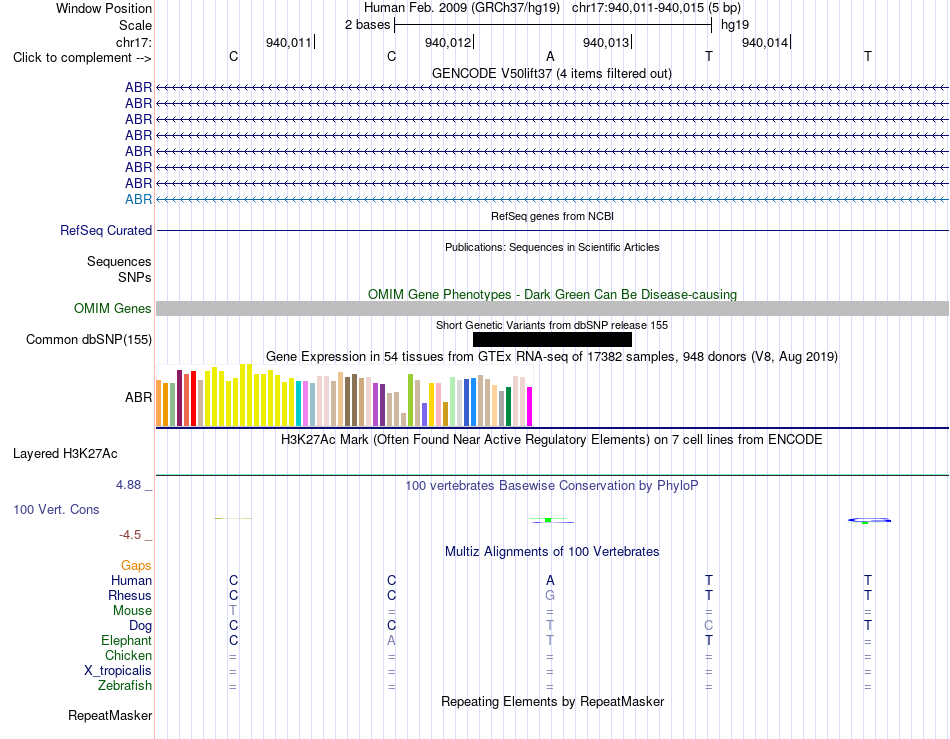950x739 pixels.
Task: Select the Elephant species row label
Action: [127, 640]
